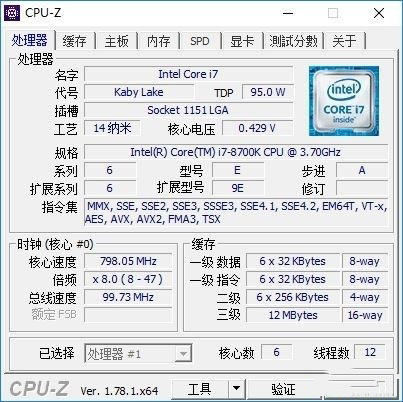This screenshot has width=403, height=402.
Task: Minimize the CPU-Z window
Action: coord(288,13)
